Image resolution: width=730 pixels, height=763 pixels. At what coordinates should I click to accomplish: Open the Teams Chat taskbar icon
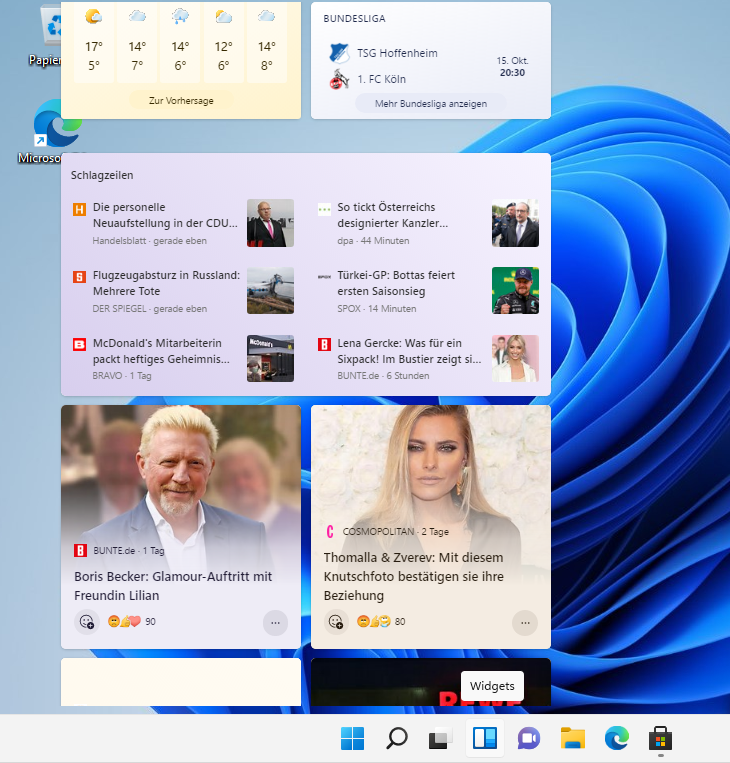pos(529,739)
